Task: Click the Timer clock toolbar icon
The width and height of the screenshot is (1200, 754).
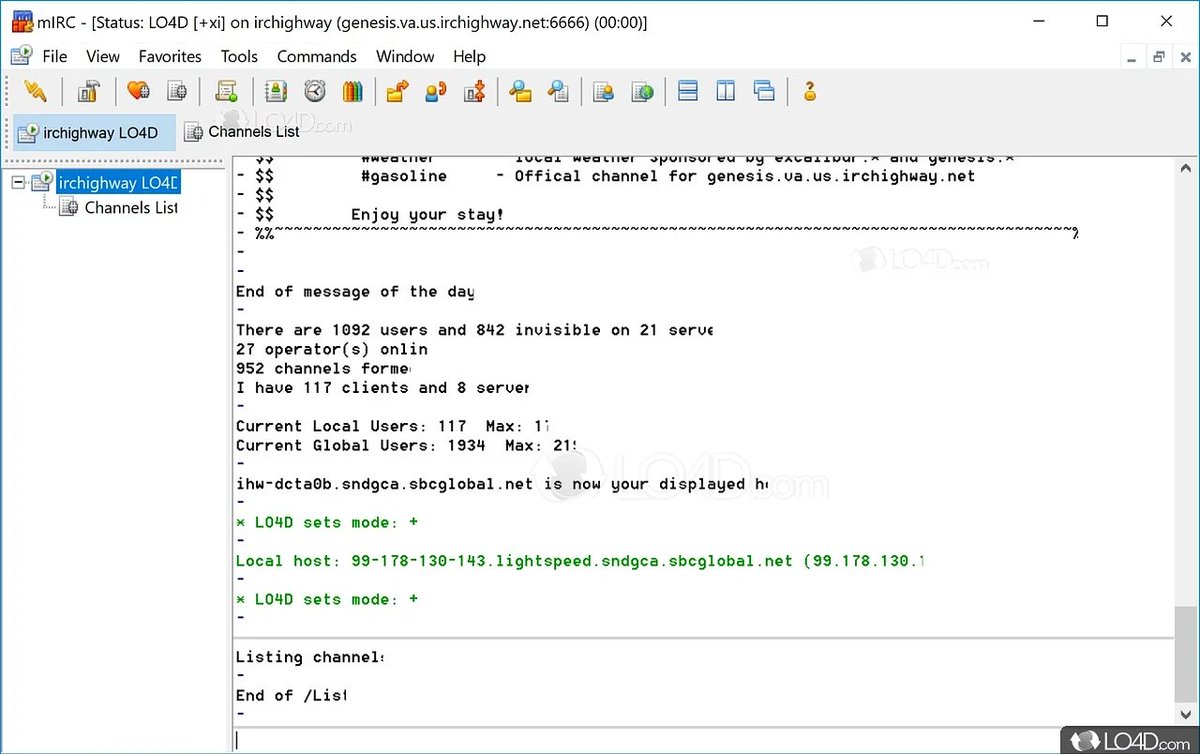Action: pyautogui.click(x=314, y=91)
